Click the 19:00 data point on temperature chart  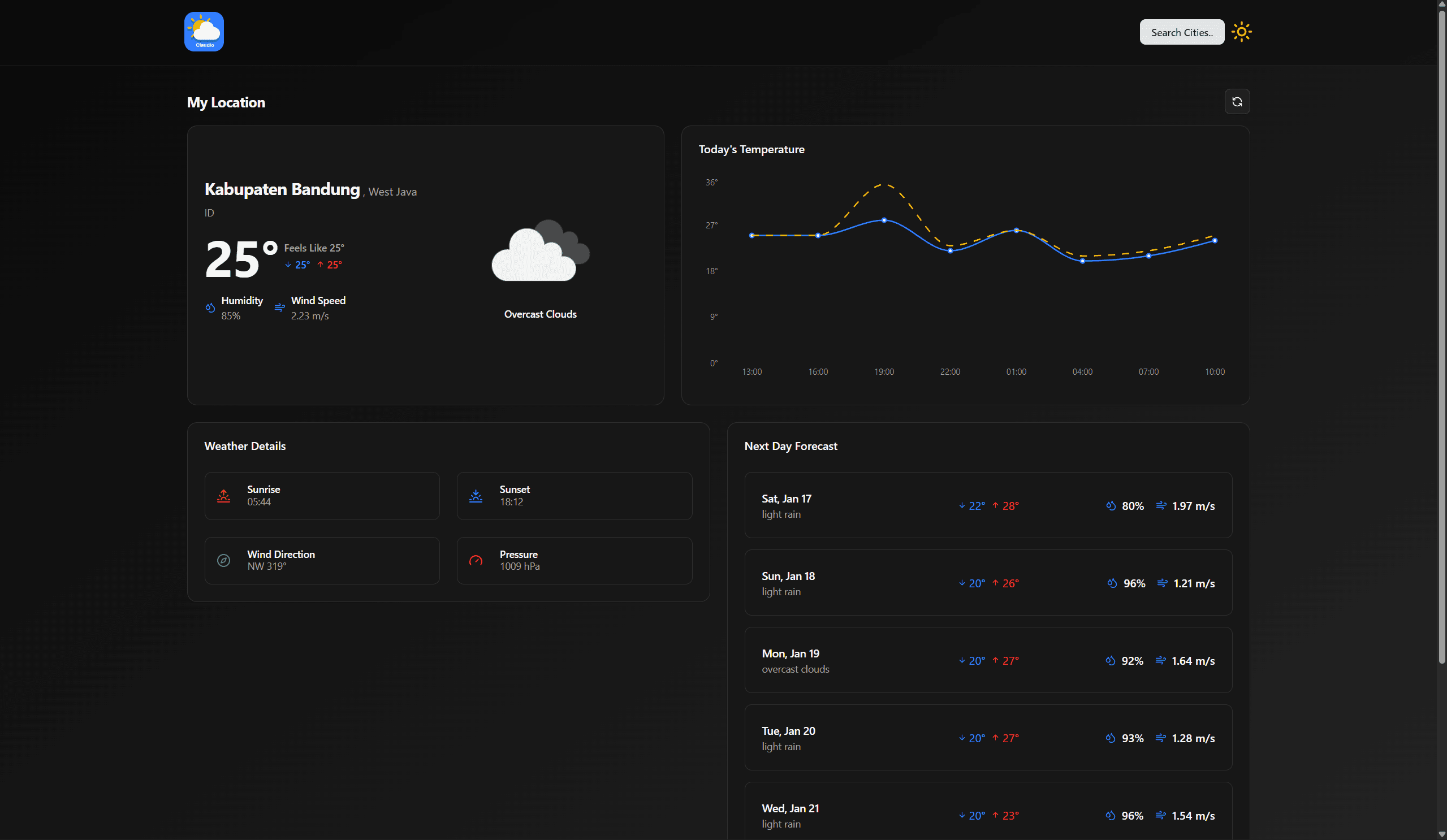[x=884, y=220]
